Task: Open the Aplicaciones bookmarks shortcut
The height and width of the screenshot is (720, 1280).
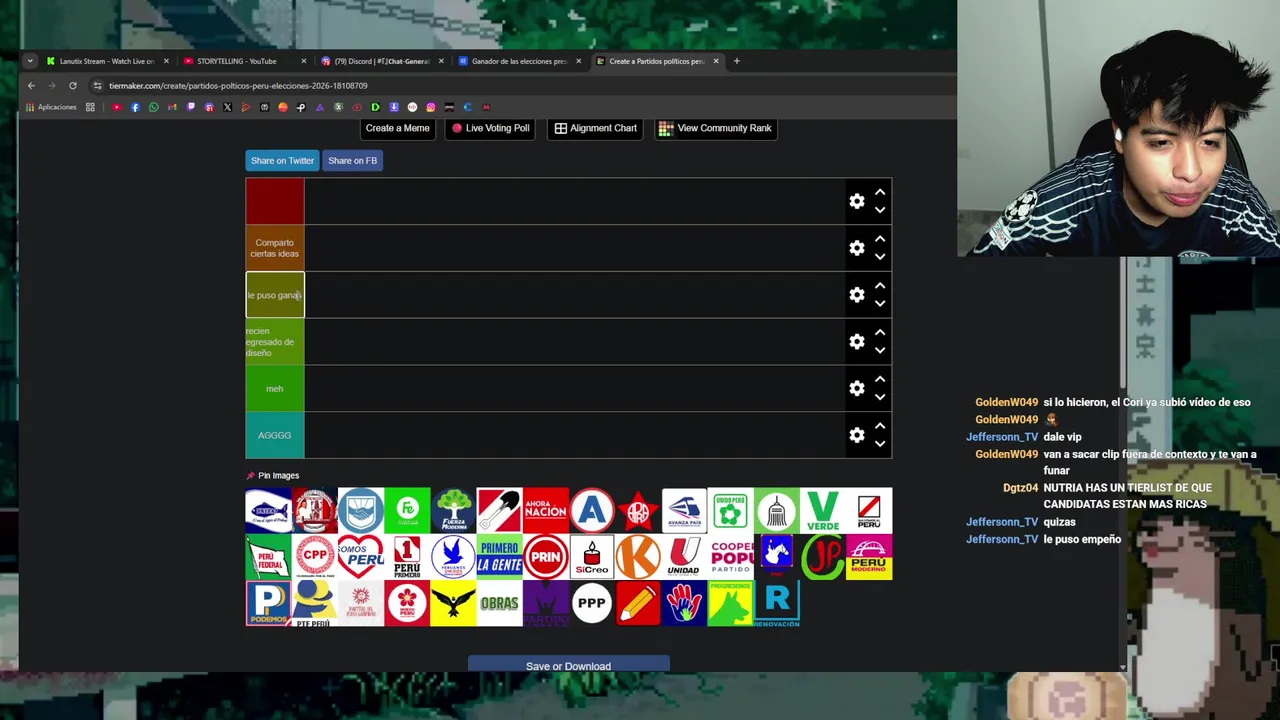Action: coord(51,107)
